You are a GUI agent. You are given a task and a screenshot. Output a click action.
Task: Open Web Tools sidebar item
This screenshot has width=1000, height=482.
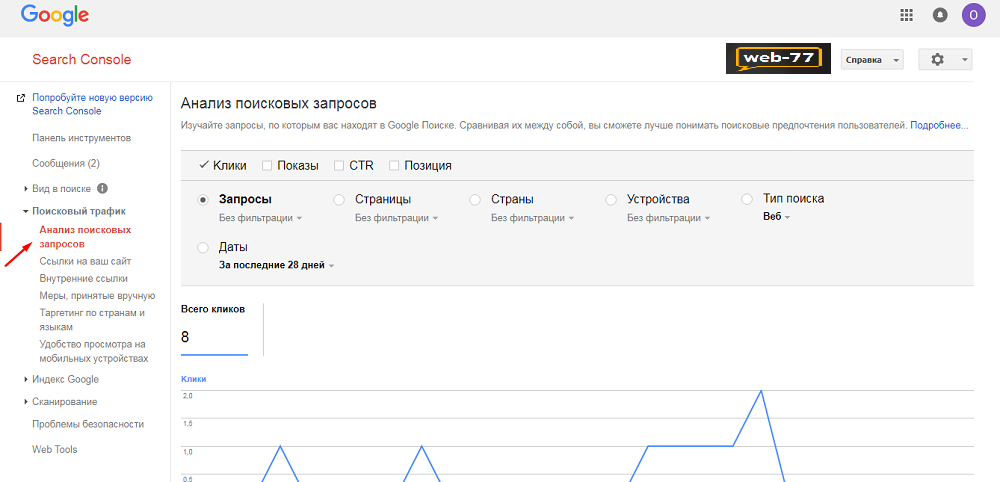coord(54,449)
